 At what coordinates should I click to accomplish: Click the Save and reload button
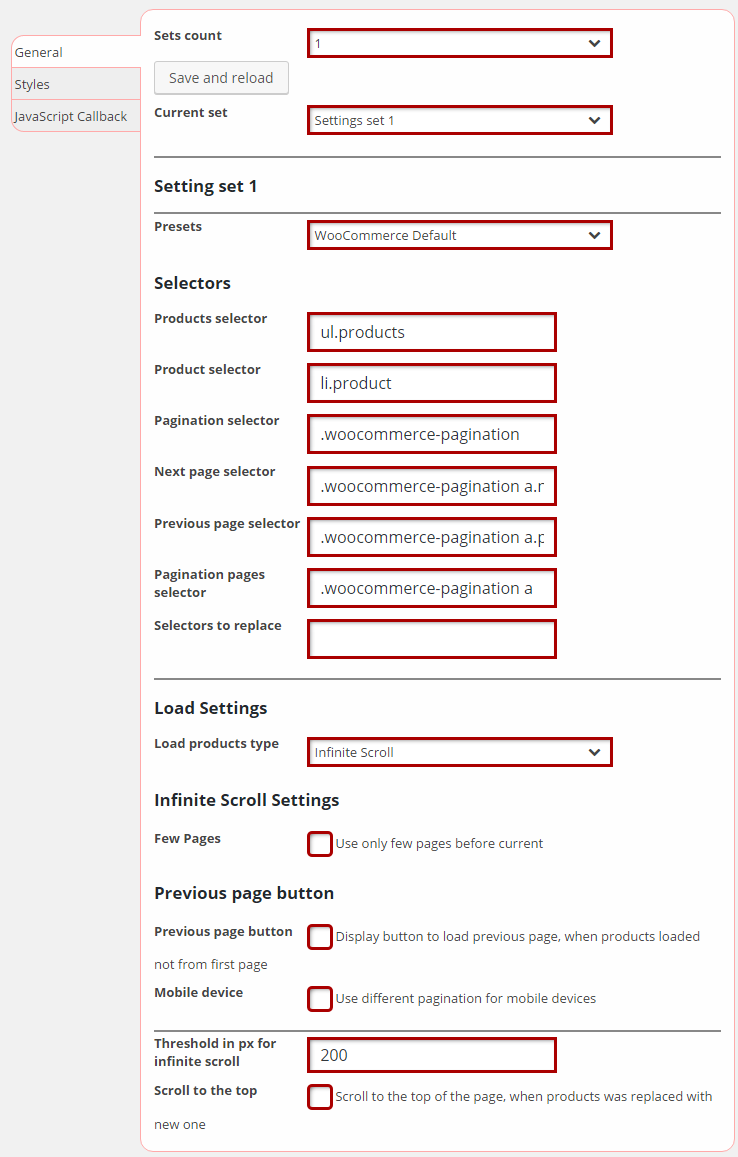[x=221, y=78]
